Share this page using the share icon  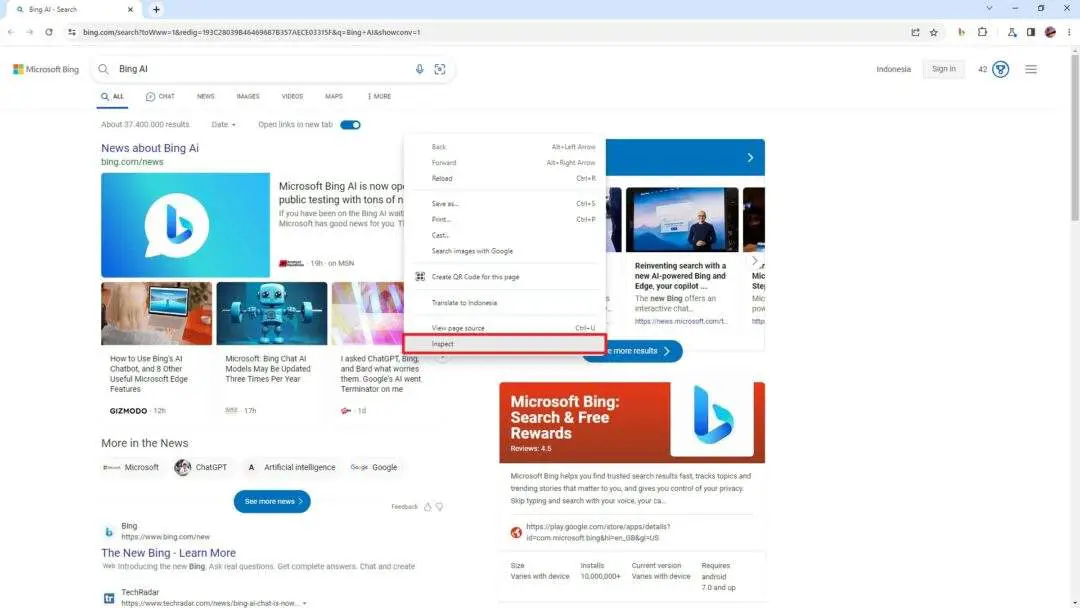tap(915, 32)
